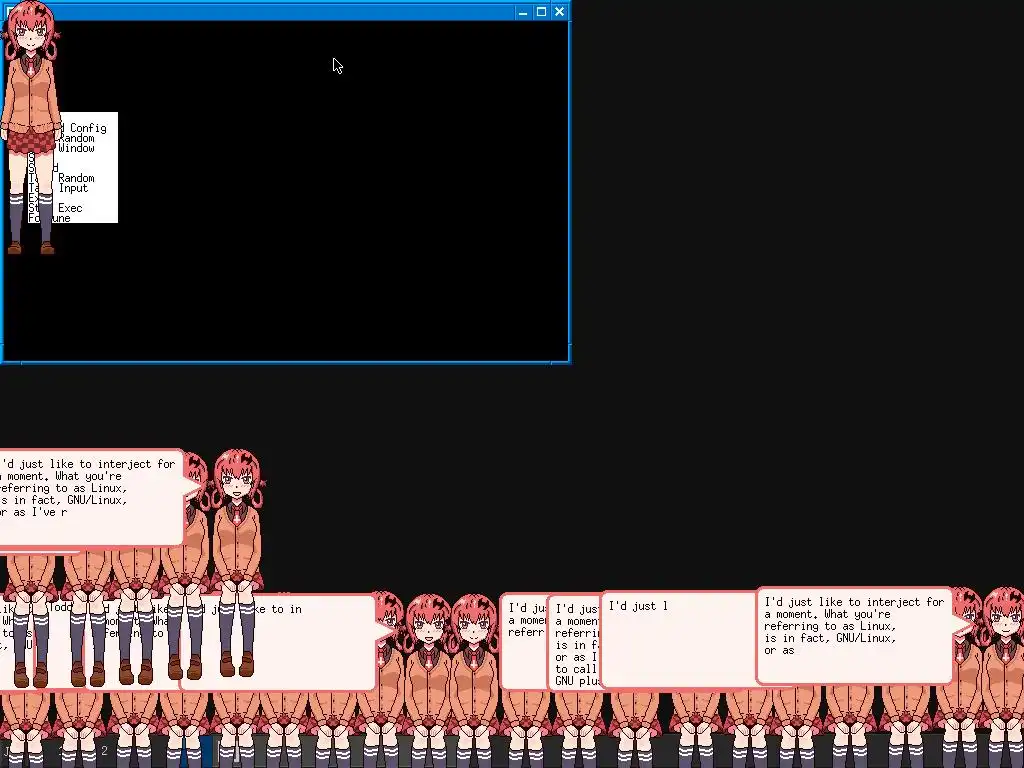Click the speech balloon ending with "or as I've r"
This screenshot has height=768, width=1024.
point(91,497)
